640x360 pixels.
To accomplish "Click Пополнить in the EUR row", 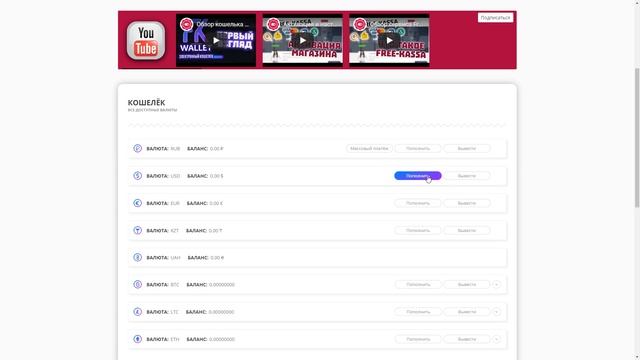I will pyautogui.click(x=418, y=203).
